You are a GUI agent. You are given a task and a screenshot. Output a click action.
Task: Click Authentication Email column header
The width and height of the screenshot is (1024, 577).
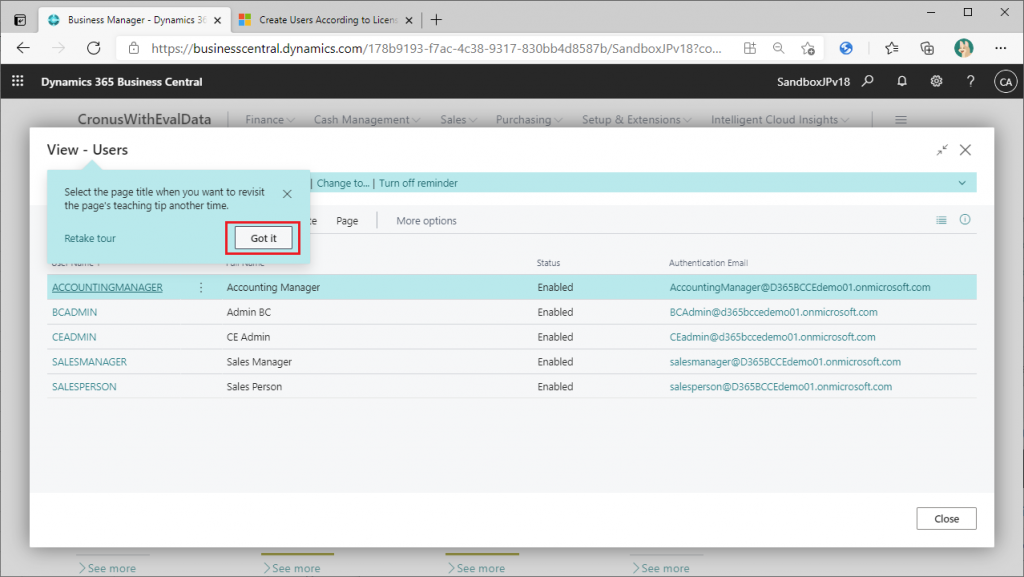708,262
